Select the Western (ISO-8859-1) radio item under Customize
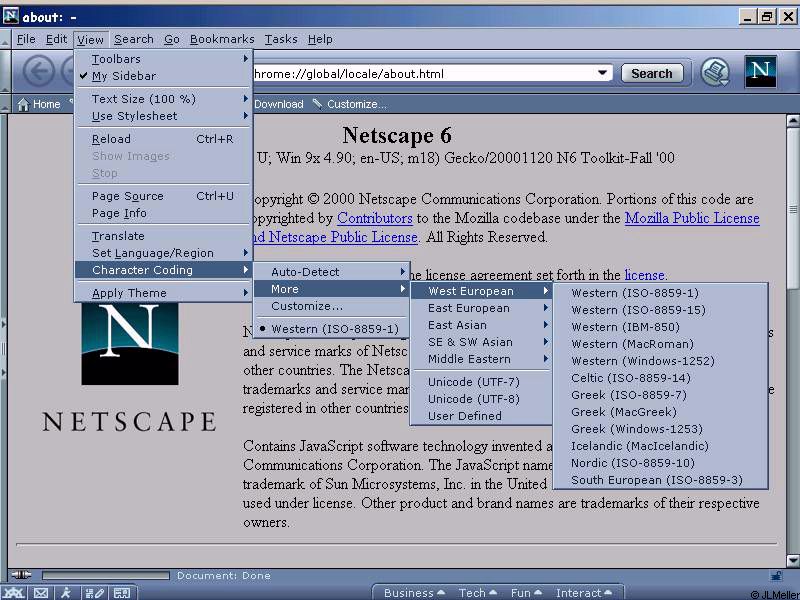 pos(331,329)
